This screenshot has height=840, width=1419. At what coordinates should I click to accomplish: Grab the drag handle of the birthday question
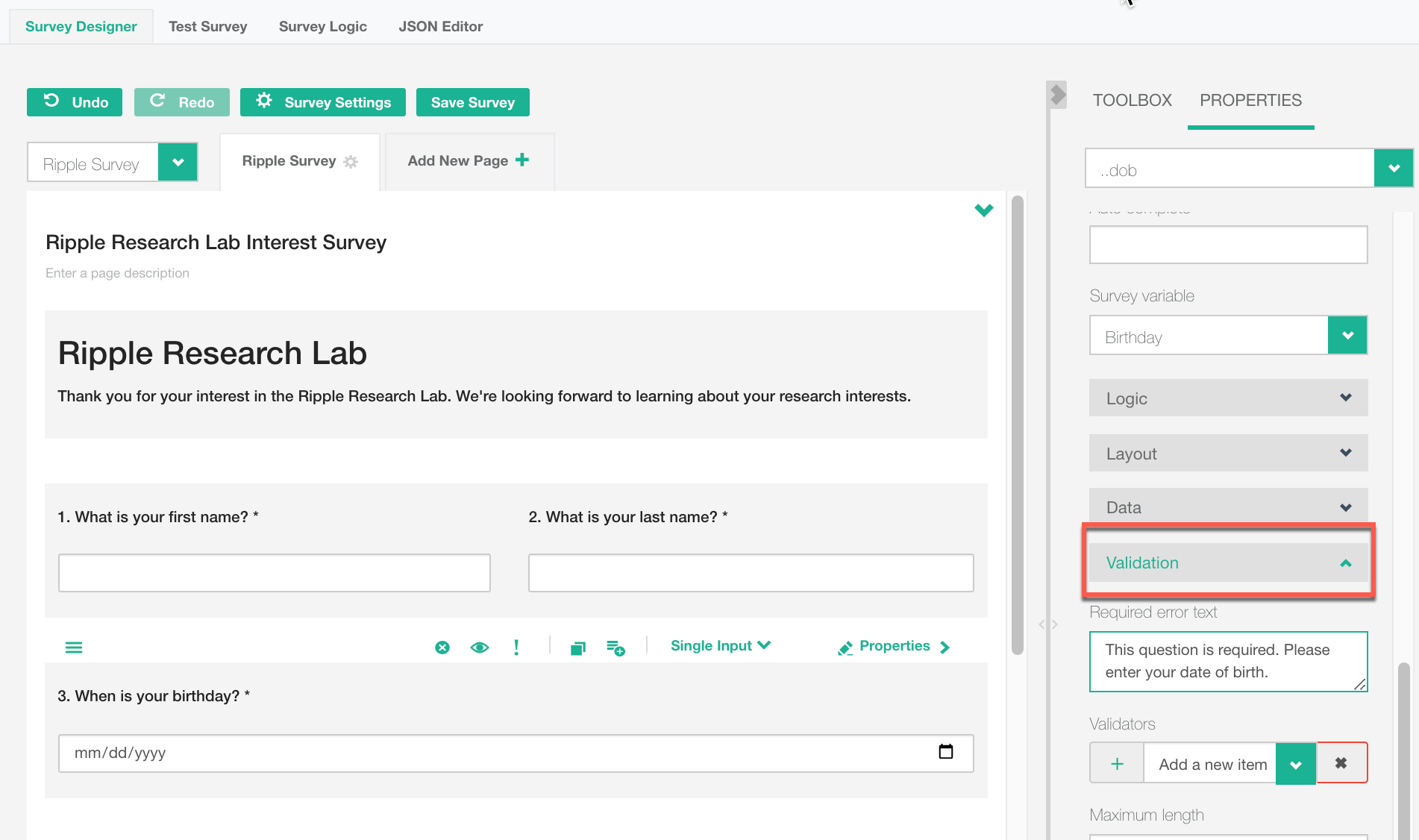point(74,648)
